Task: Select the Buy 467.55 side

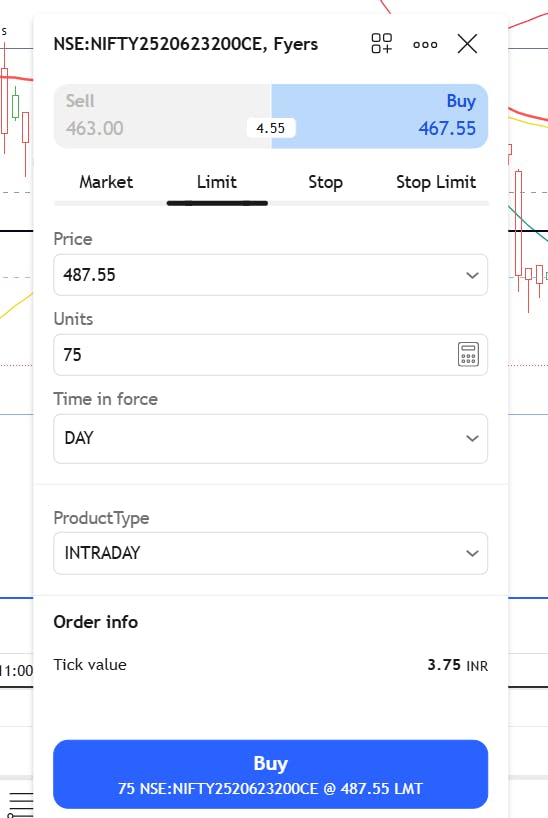Action: tap(379, 116)
